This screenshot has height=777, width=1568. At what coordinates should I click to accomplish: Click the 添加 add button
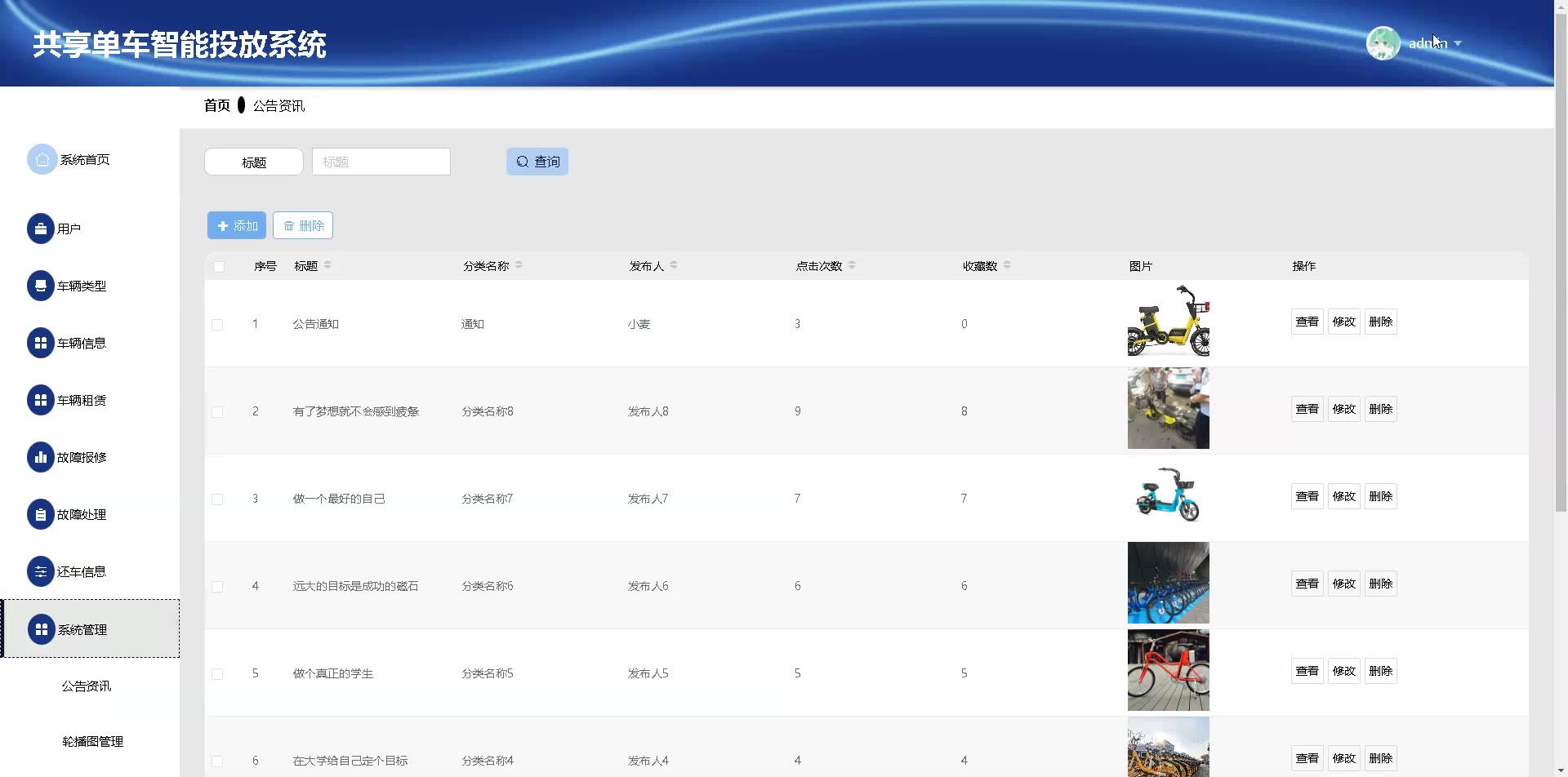click(237, 225)
